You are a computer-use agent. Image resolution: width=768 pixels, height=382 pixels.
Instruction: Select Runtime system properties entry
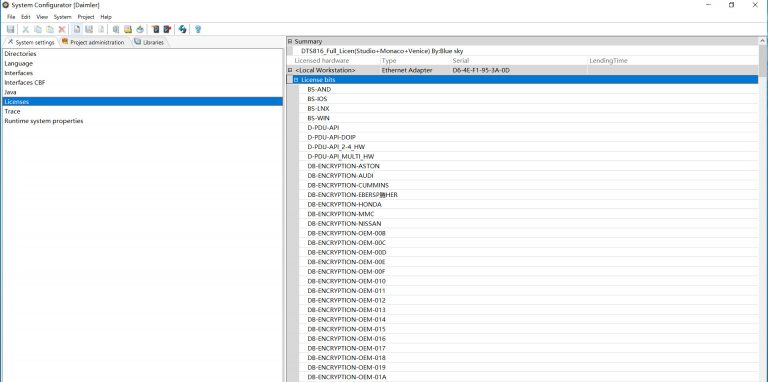(142, 121)
